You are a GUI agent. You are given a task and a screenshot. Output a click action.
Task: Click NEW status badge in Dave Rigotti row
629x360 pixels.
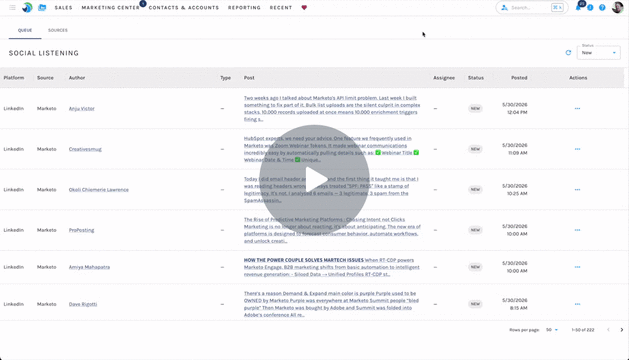(x=475, y=304)
